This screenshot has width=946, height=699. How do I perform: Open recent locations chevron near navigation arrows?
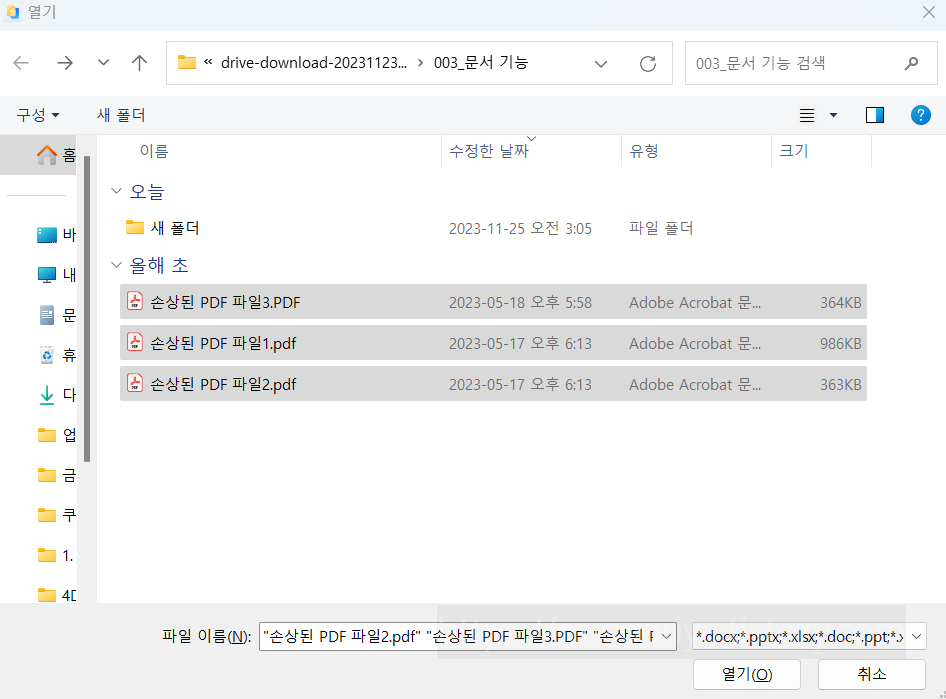click(x=103, y=62)
